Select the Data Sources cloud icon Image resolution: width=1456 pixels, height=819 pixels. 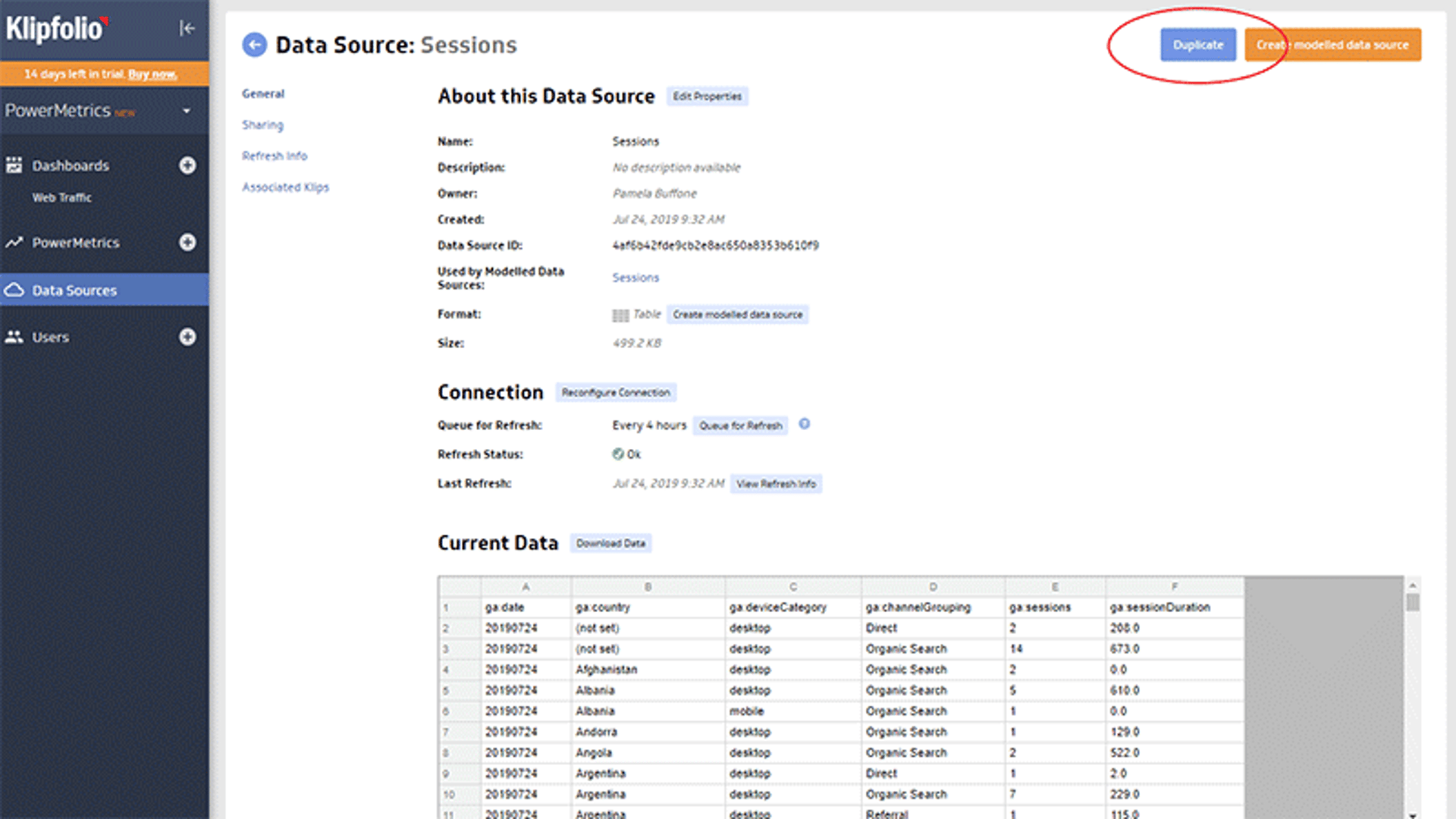14,290
